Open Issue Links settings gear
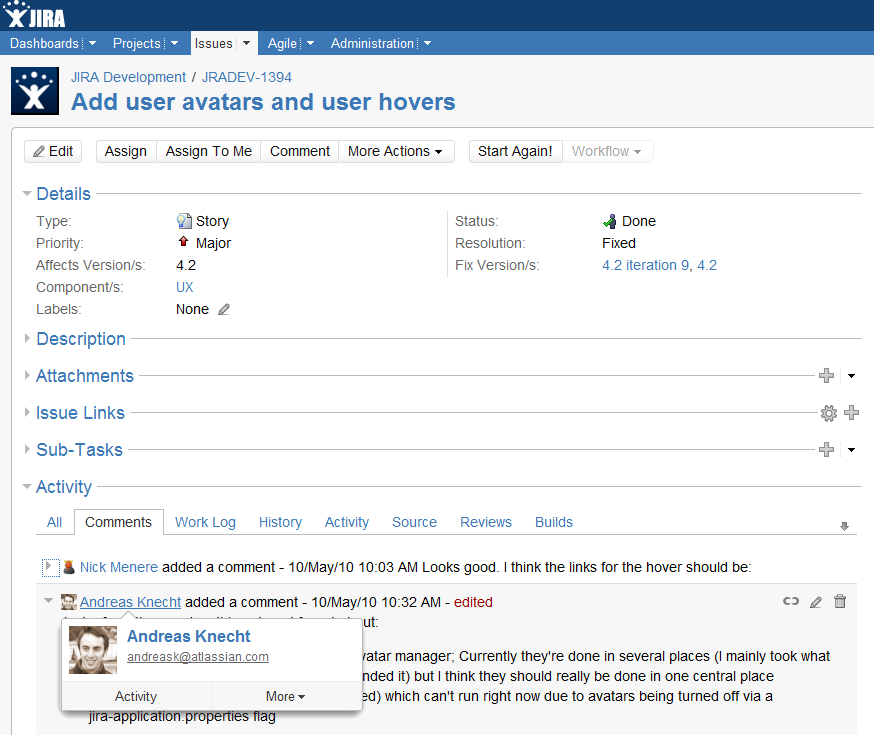This screenshot has width=874, height=735. 828,413
